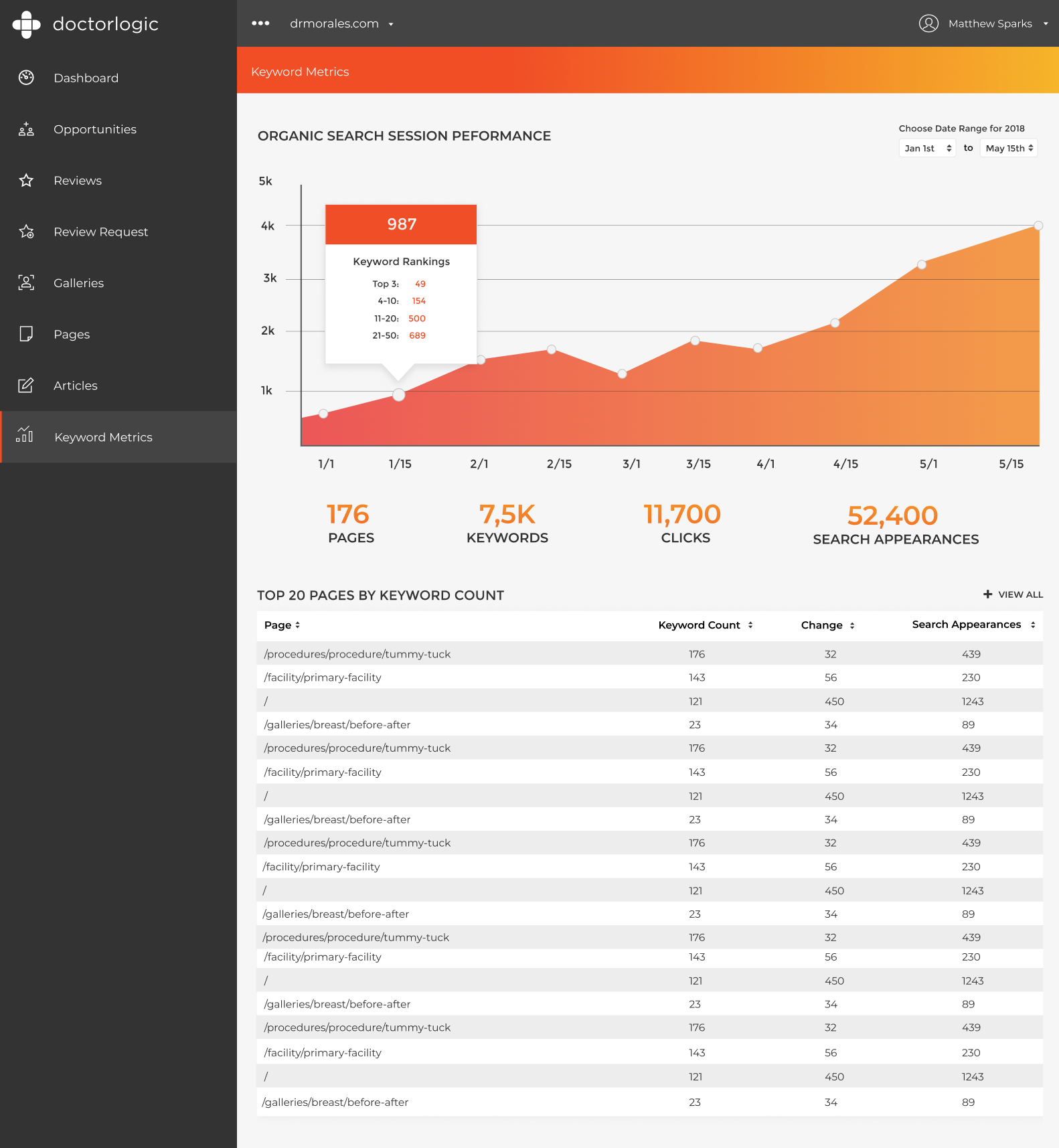Select Keyword Metrics in the sidebar
The width and height of the screenshot is (1059, 1148).
pyautogui.click(x=103, y=437)
